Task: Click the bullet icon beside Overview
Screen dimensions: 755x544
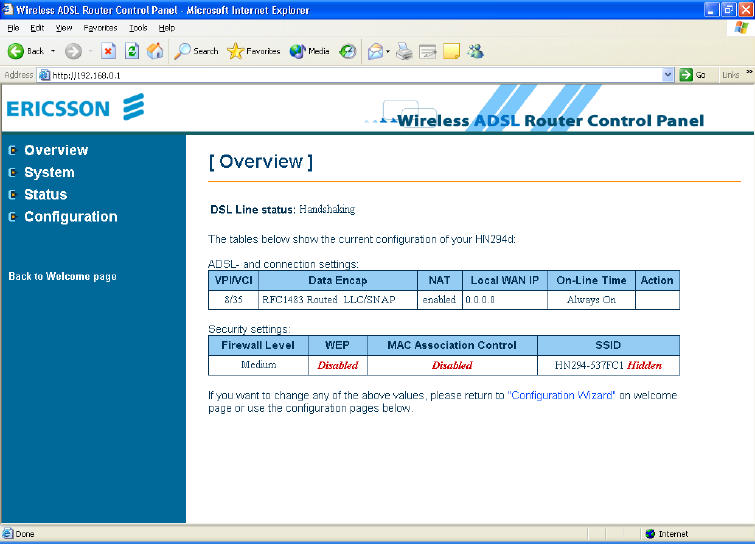Action: point(13,151)
